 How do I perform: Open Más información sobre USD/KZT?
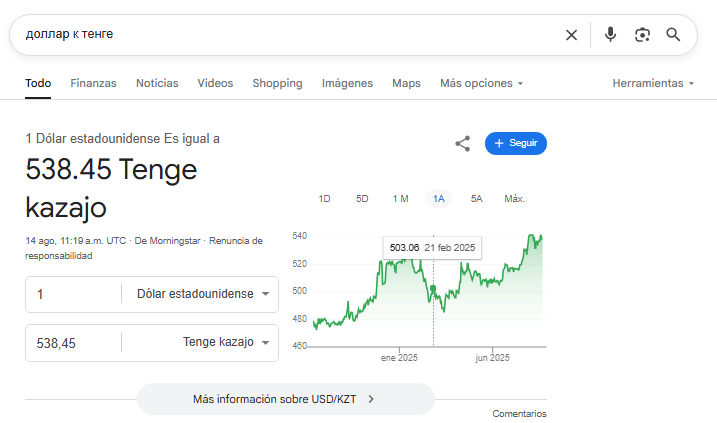pos(286,399)
